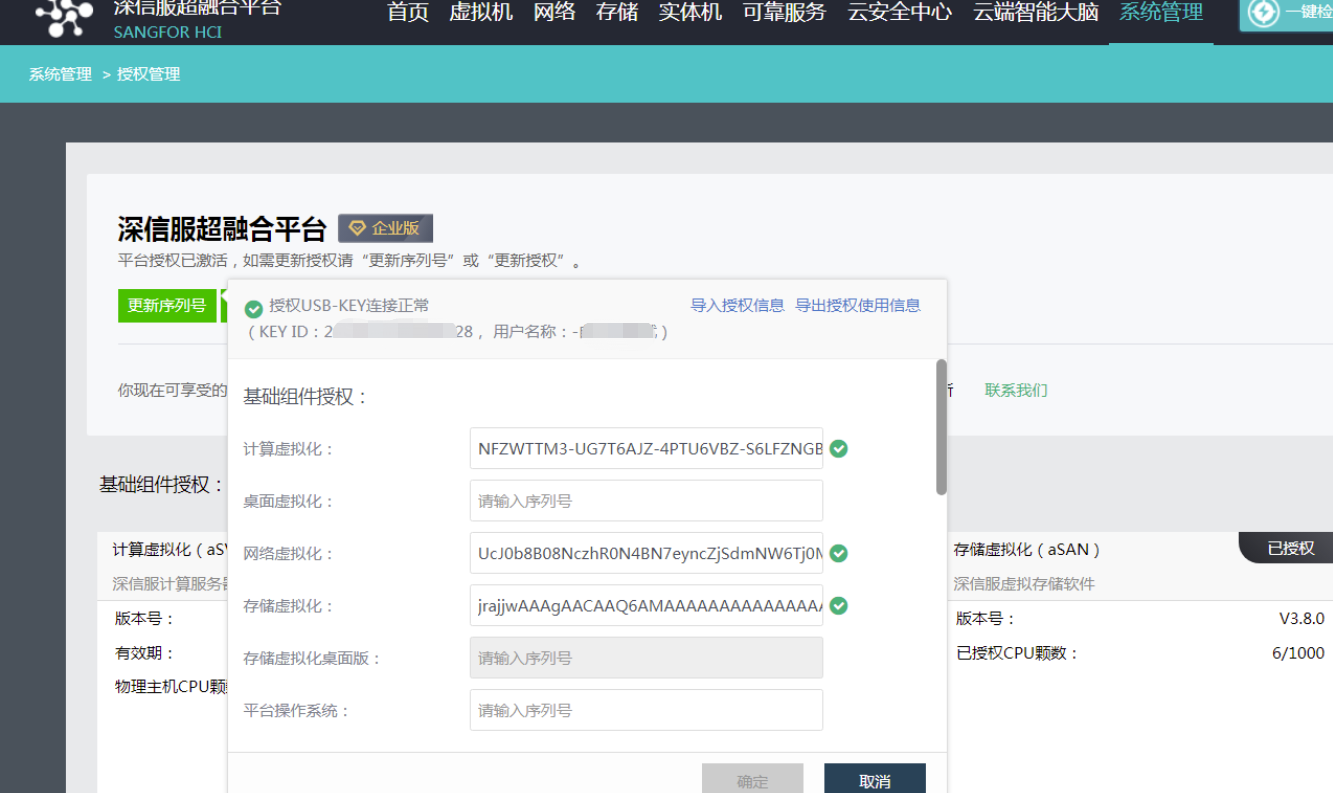1333x793 pixels.
Task: Click the one-key check lightning icon
Action: (1264, 13)
